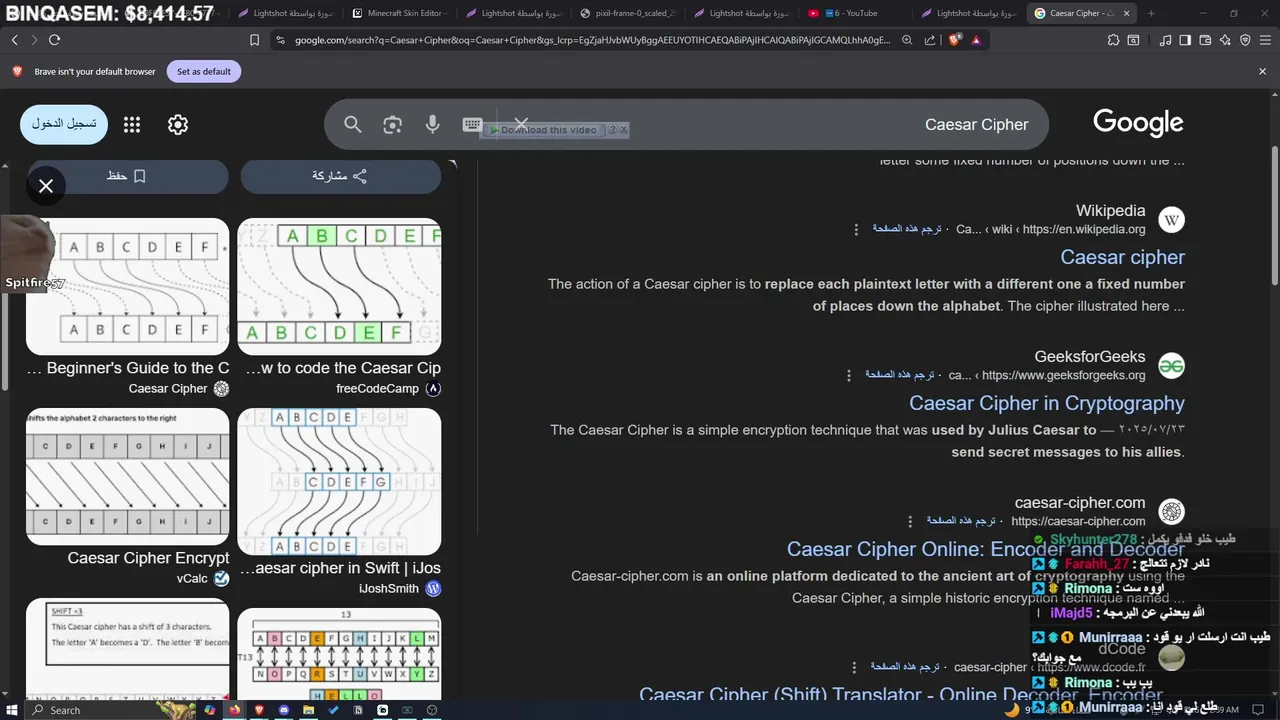Reload the current page

pyautogui.click(x=54, y=40)
